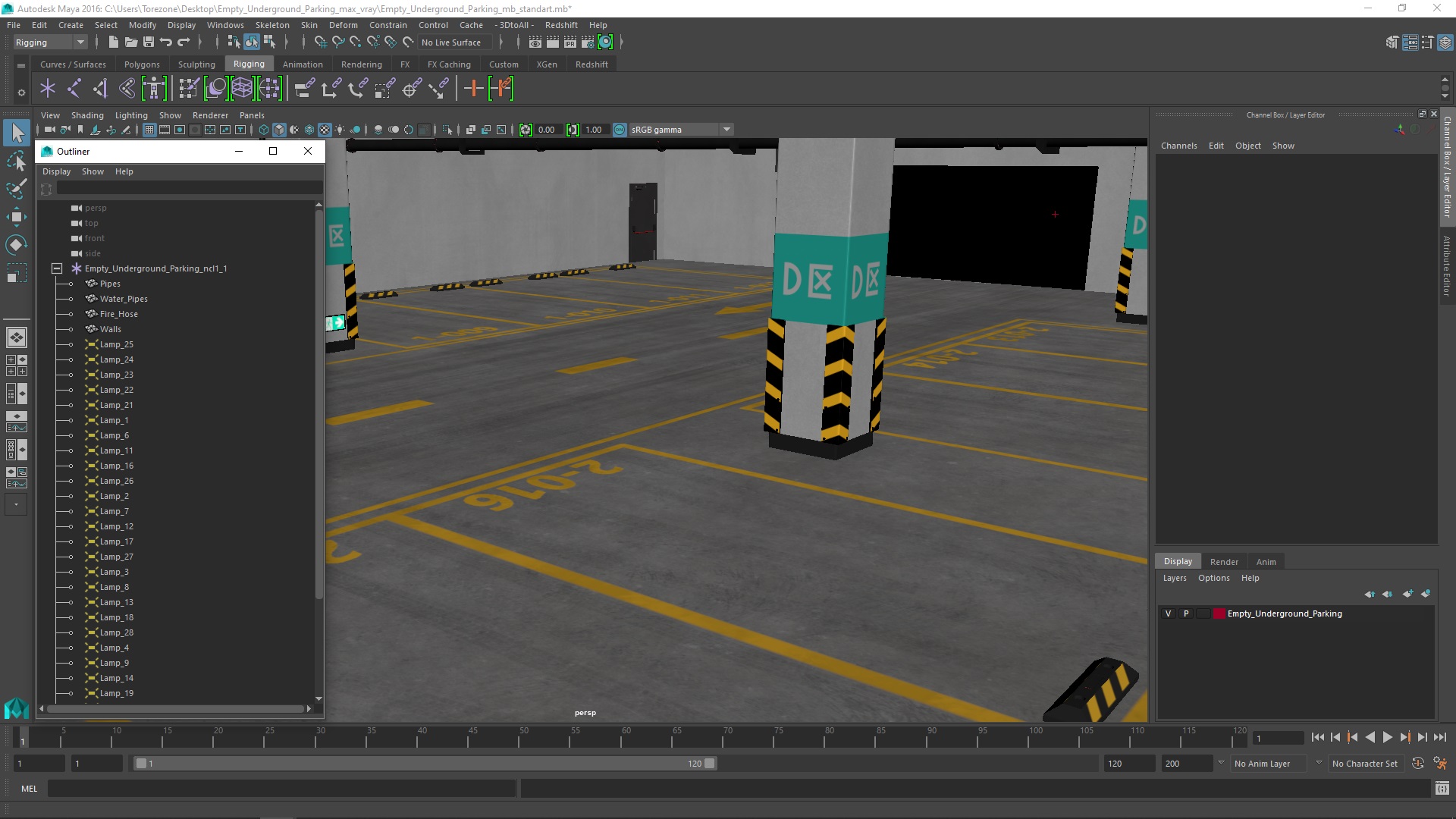Open the sRGB gamma dropdown
Screen dimensions: 1456x819
pos(681,130)
